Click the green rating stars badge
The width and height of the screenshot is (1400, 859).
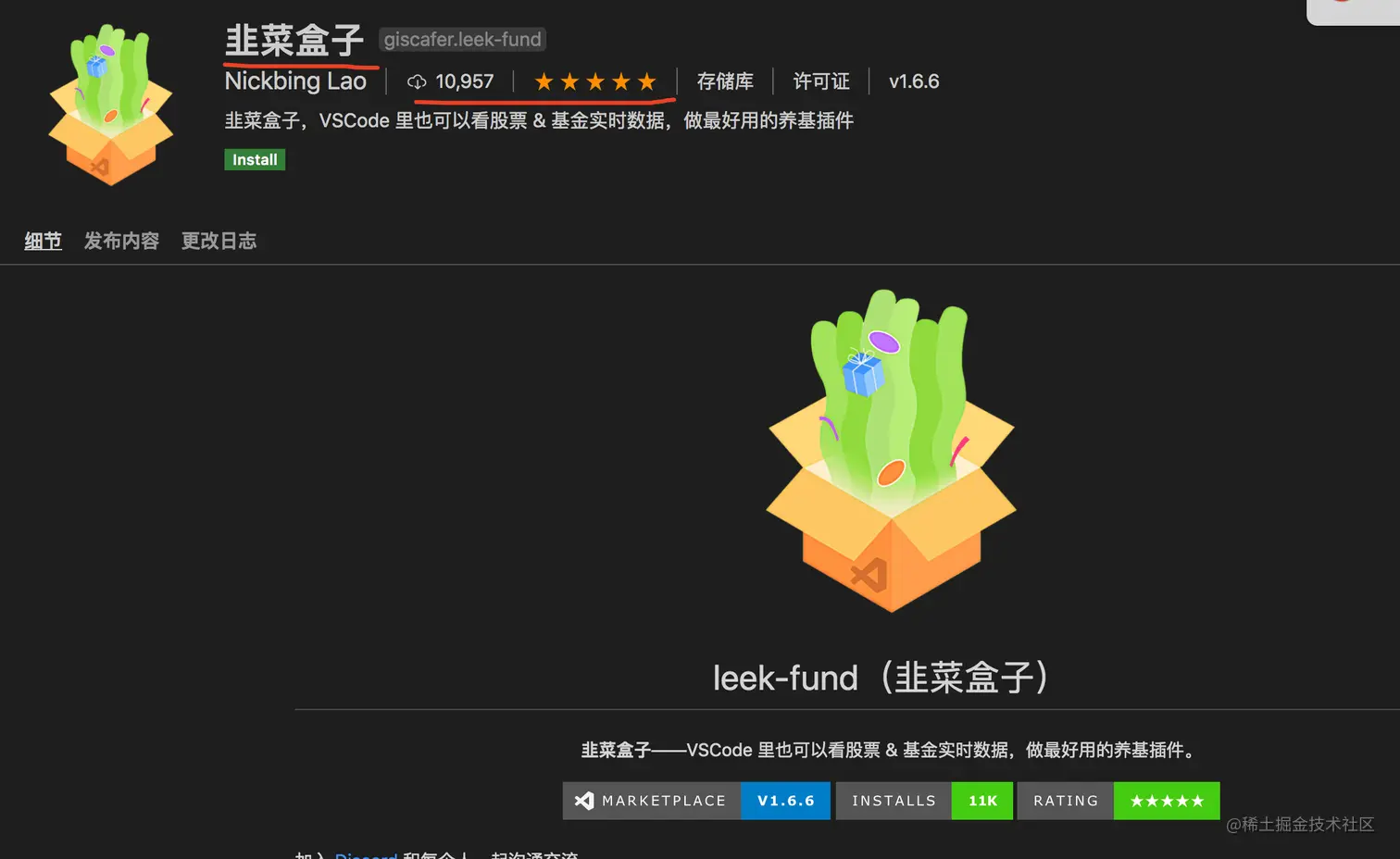pyautogui.click(x=1167, y=801)
